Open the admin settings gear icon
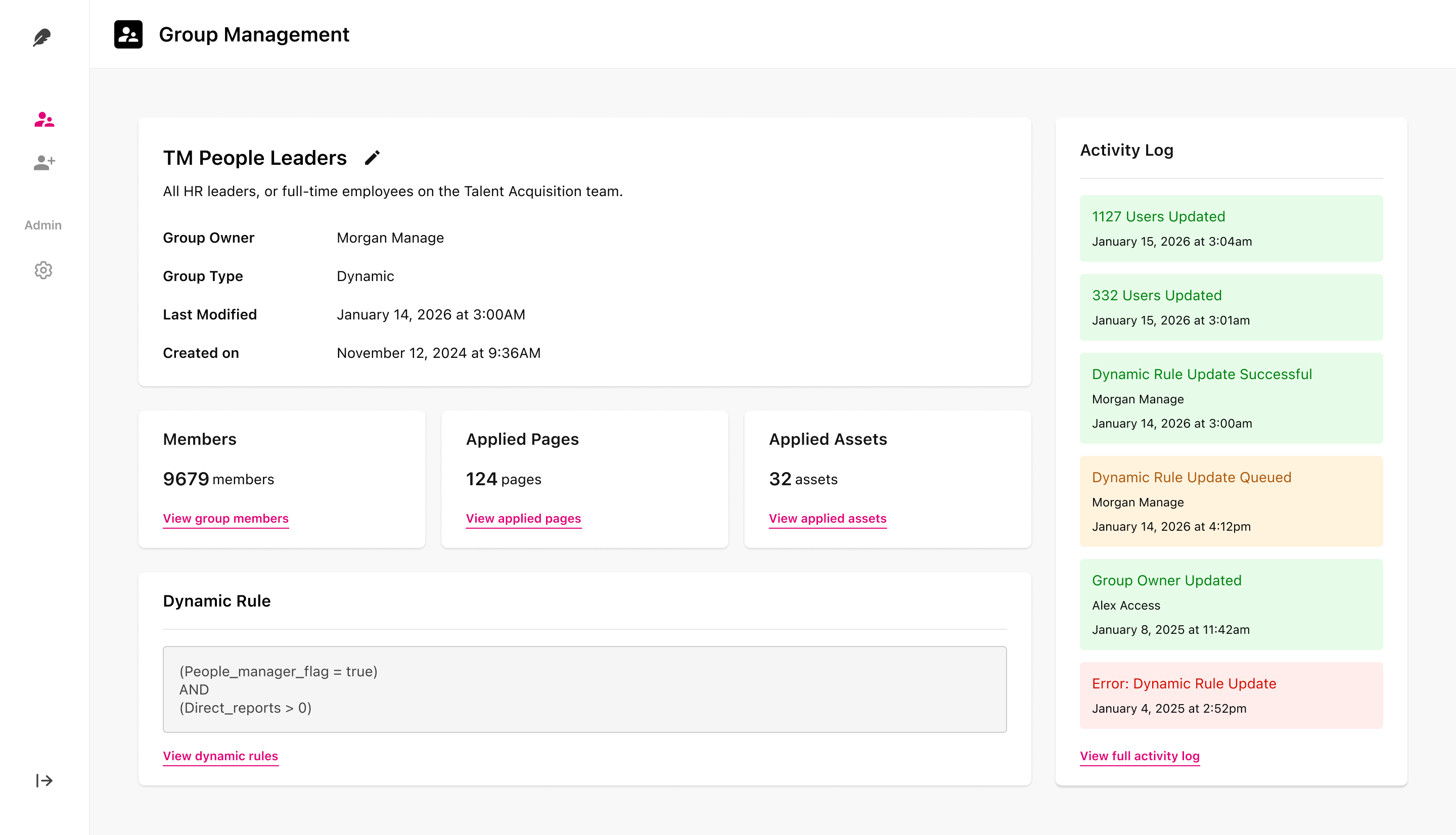 pyautogui.click(x=43, y=270)
